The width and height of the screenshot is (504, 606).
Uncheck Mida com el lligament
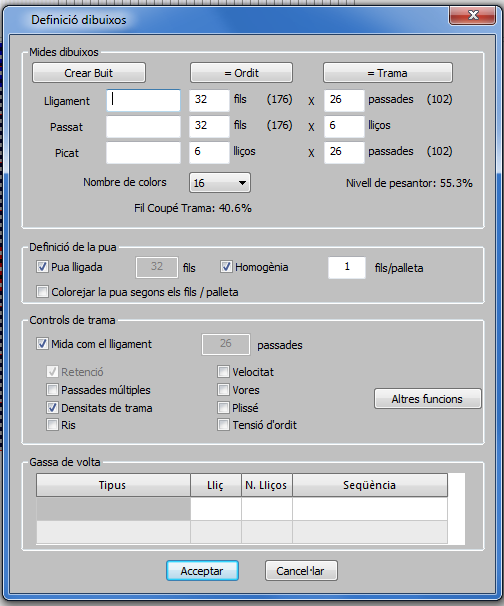point(42,344)
